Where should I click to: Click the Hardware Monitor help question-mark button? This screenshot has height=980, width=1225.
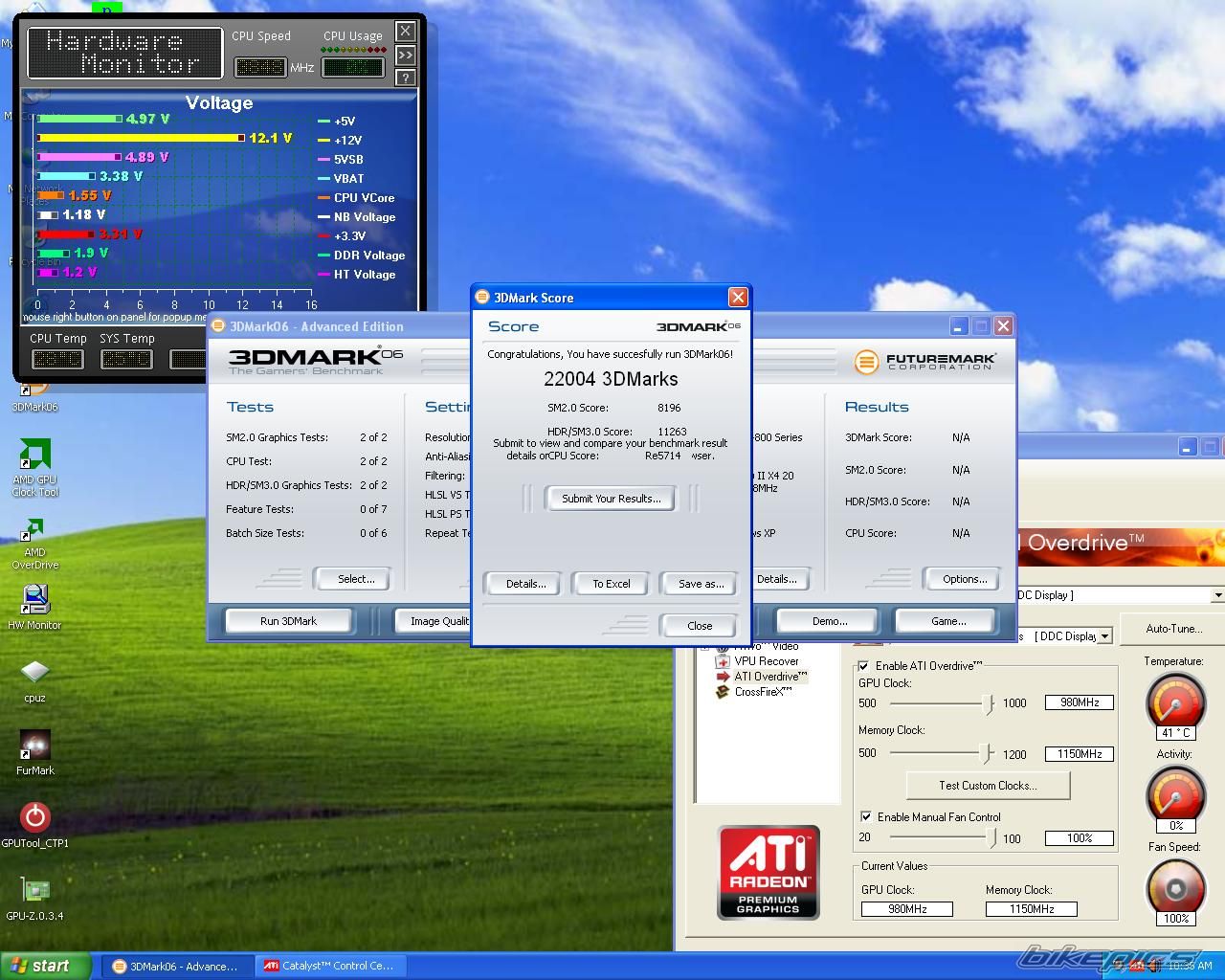tap(406, 78)
